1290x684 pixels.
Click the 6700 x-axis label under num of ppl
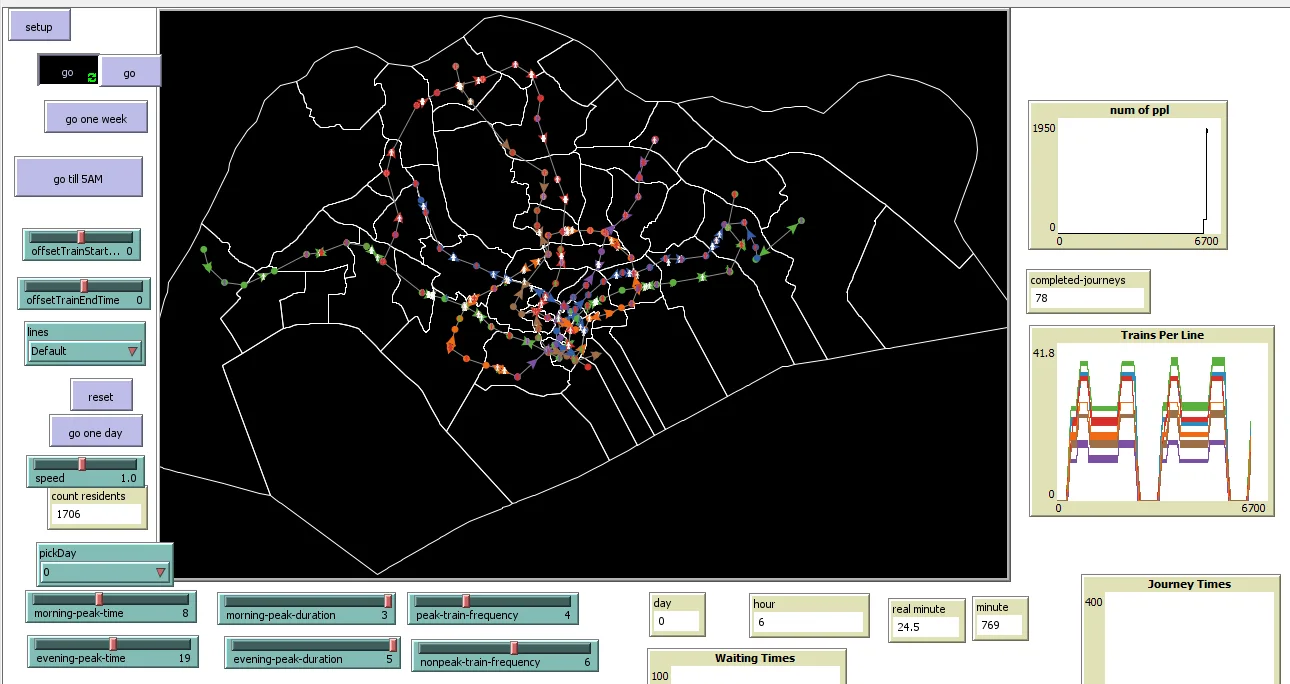pyautogui.click(x=1207, y=241)
